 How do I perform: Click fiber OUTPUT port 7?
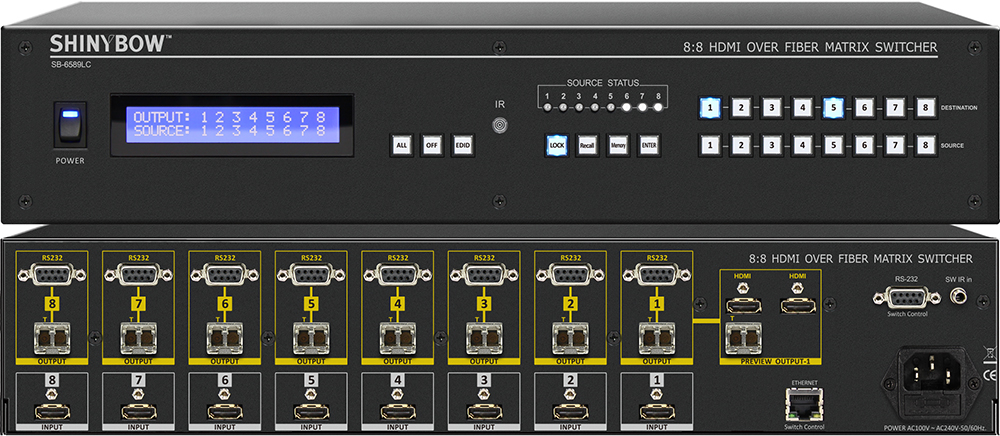(138, 337)
